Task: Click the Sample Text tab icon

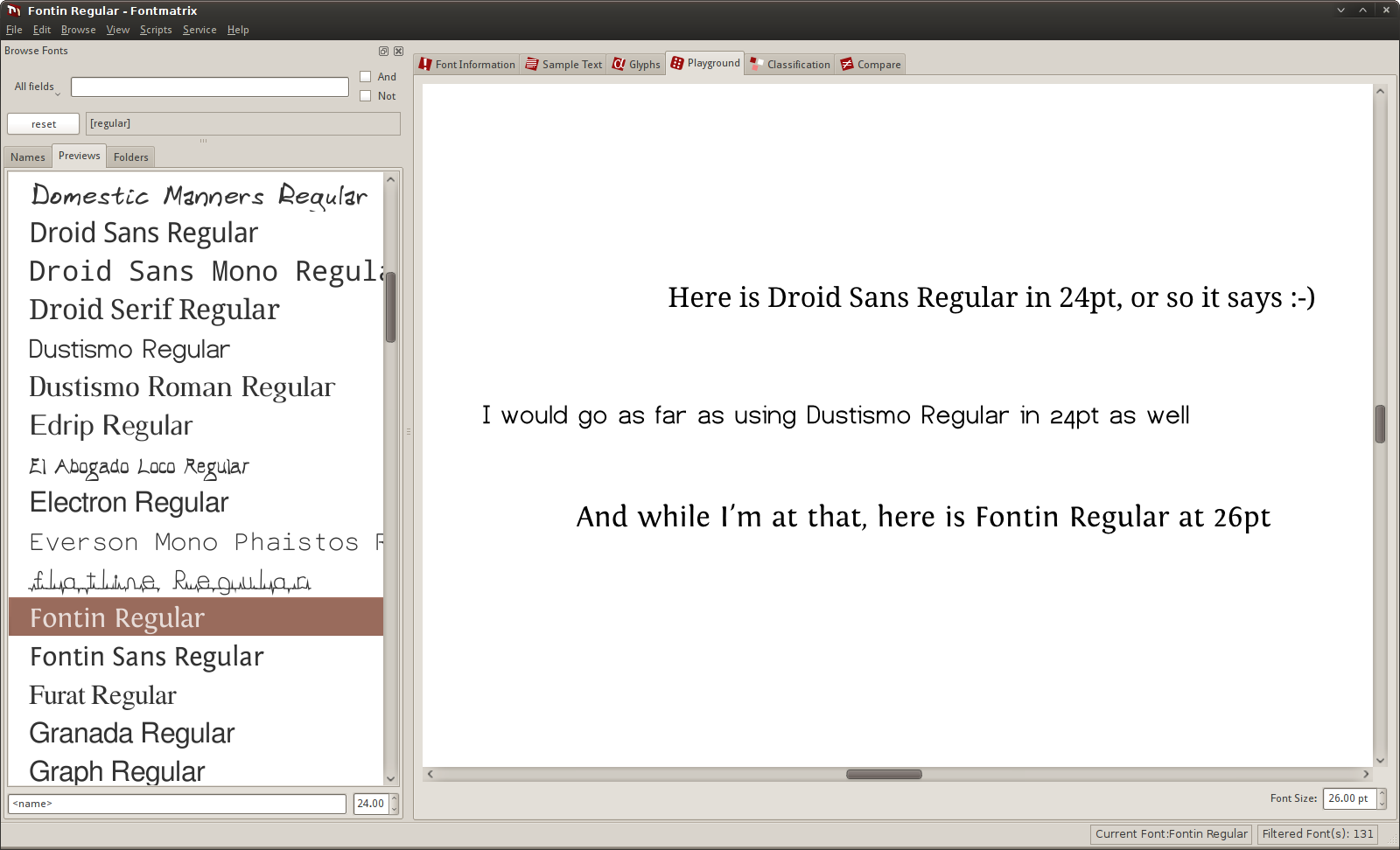Action: [532, 64]
